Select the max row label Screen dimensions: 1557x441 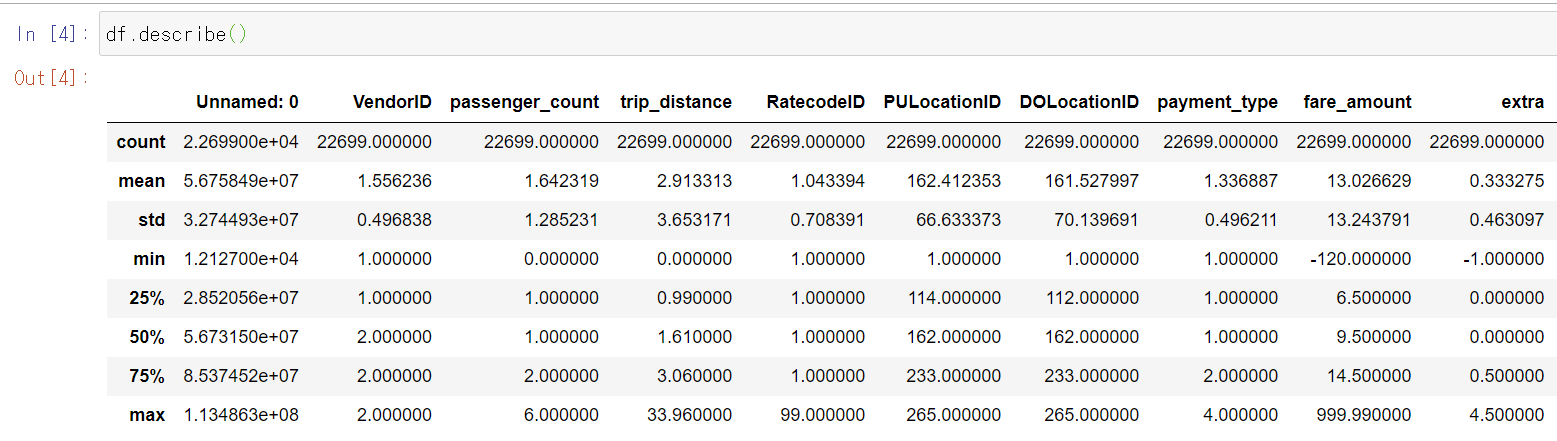point(148,415)
